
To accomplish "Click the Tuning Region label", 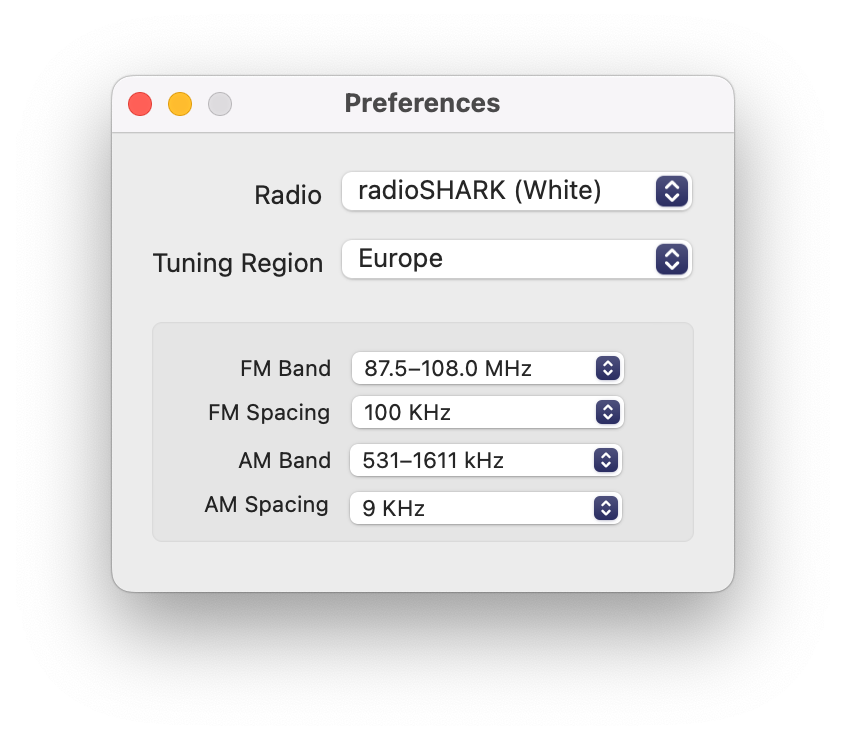I will pos(238,263).
